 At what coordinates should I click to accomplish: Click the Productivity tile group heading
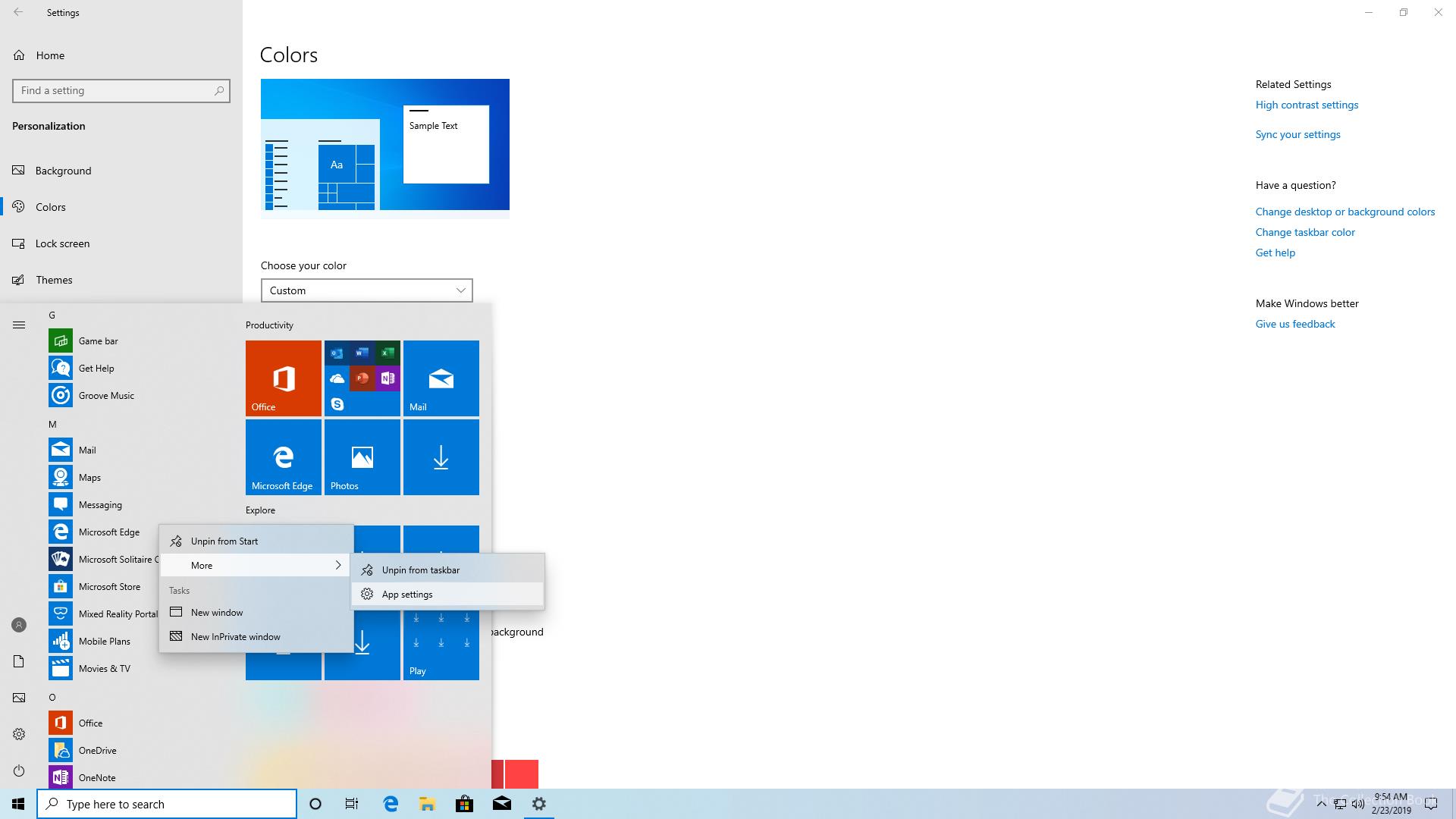pyautogui.click(x=269, y=325)
